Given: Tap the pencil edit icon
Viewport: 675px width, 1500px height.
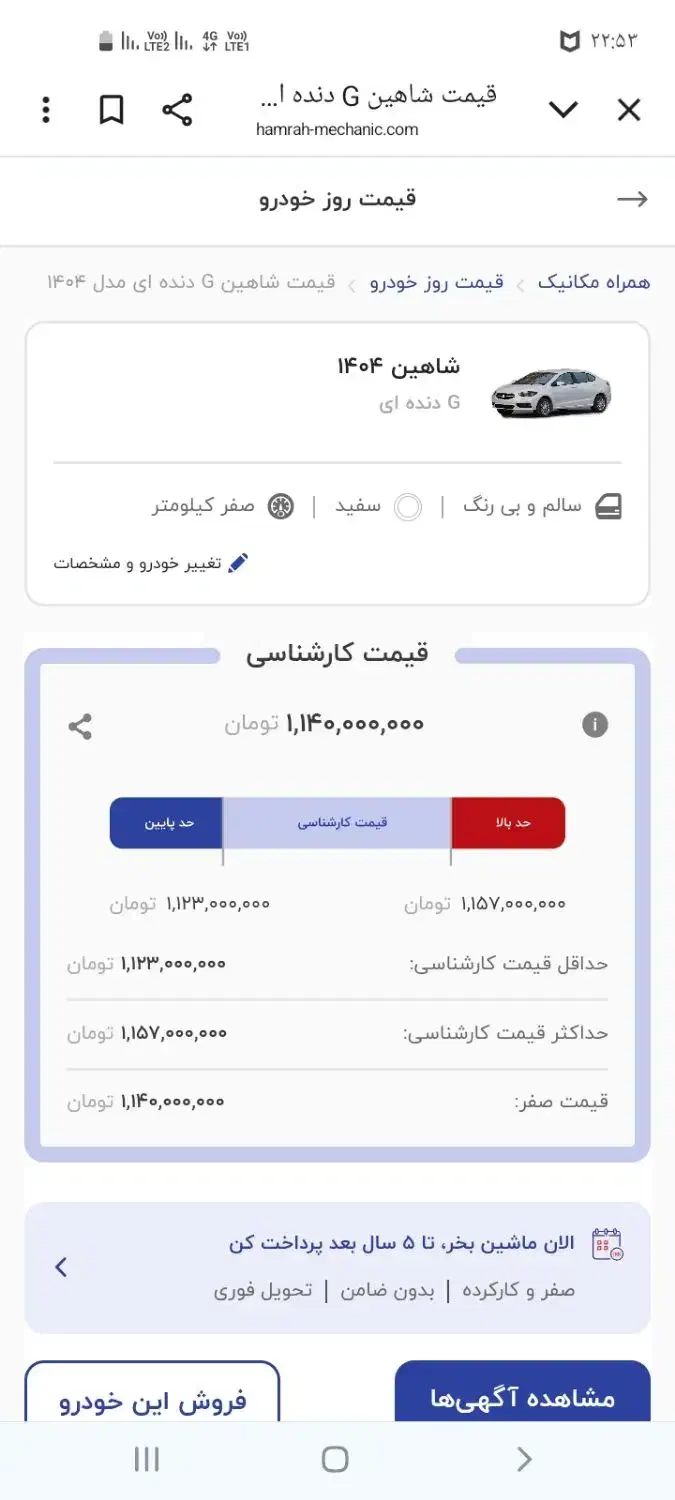Looking at the screenshot, I should pos(237,563).
